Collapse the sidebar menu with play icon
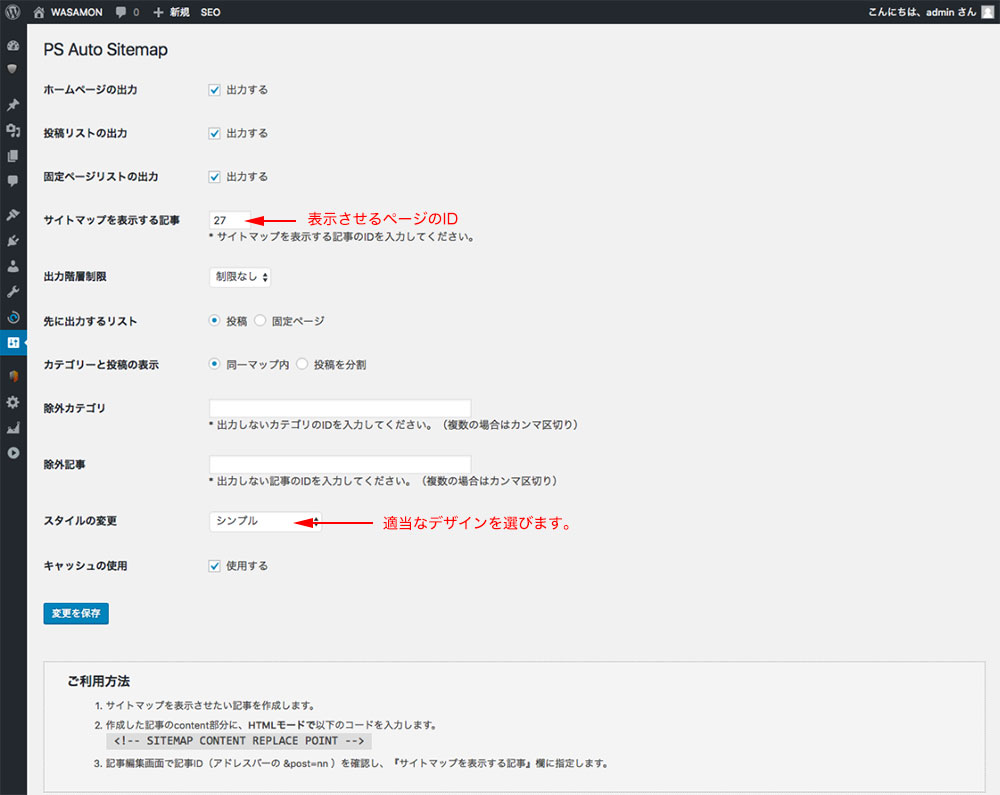 pyautogui.click(x=13, y=453)
